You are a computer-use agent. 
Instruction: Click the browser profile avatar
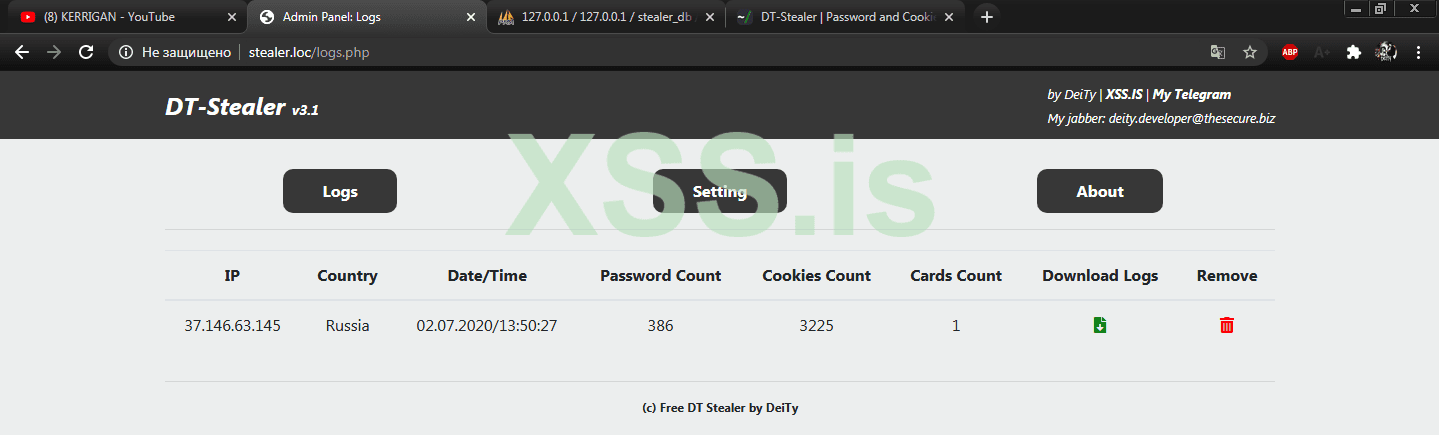coord(1386,53)
